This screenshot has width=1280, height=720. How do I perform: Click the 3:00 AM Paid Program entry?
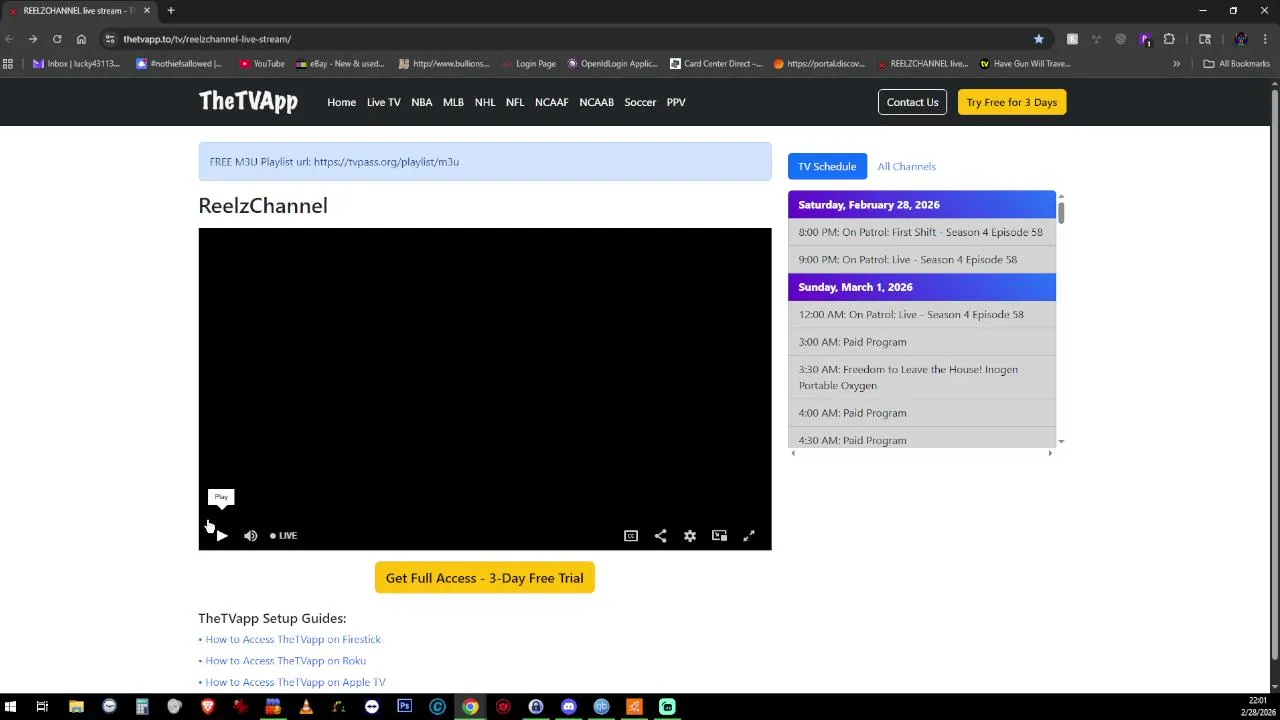point(922,342)
